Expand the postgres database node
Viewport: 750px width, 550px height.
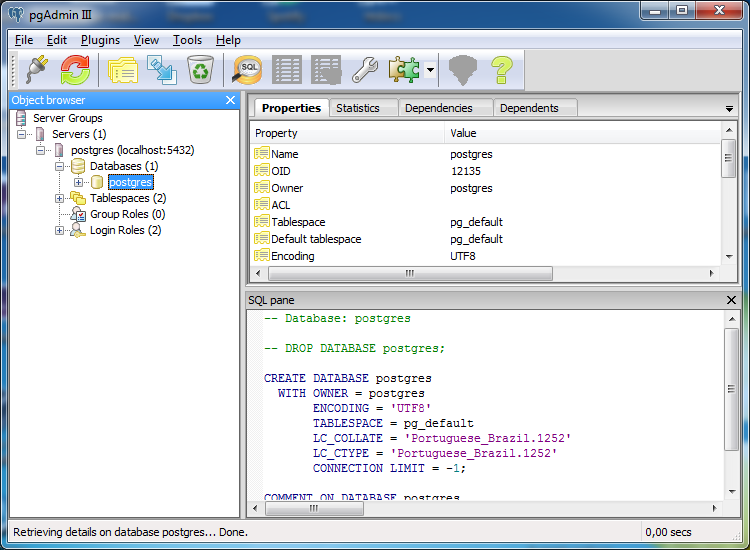[78, 182]
